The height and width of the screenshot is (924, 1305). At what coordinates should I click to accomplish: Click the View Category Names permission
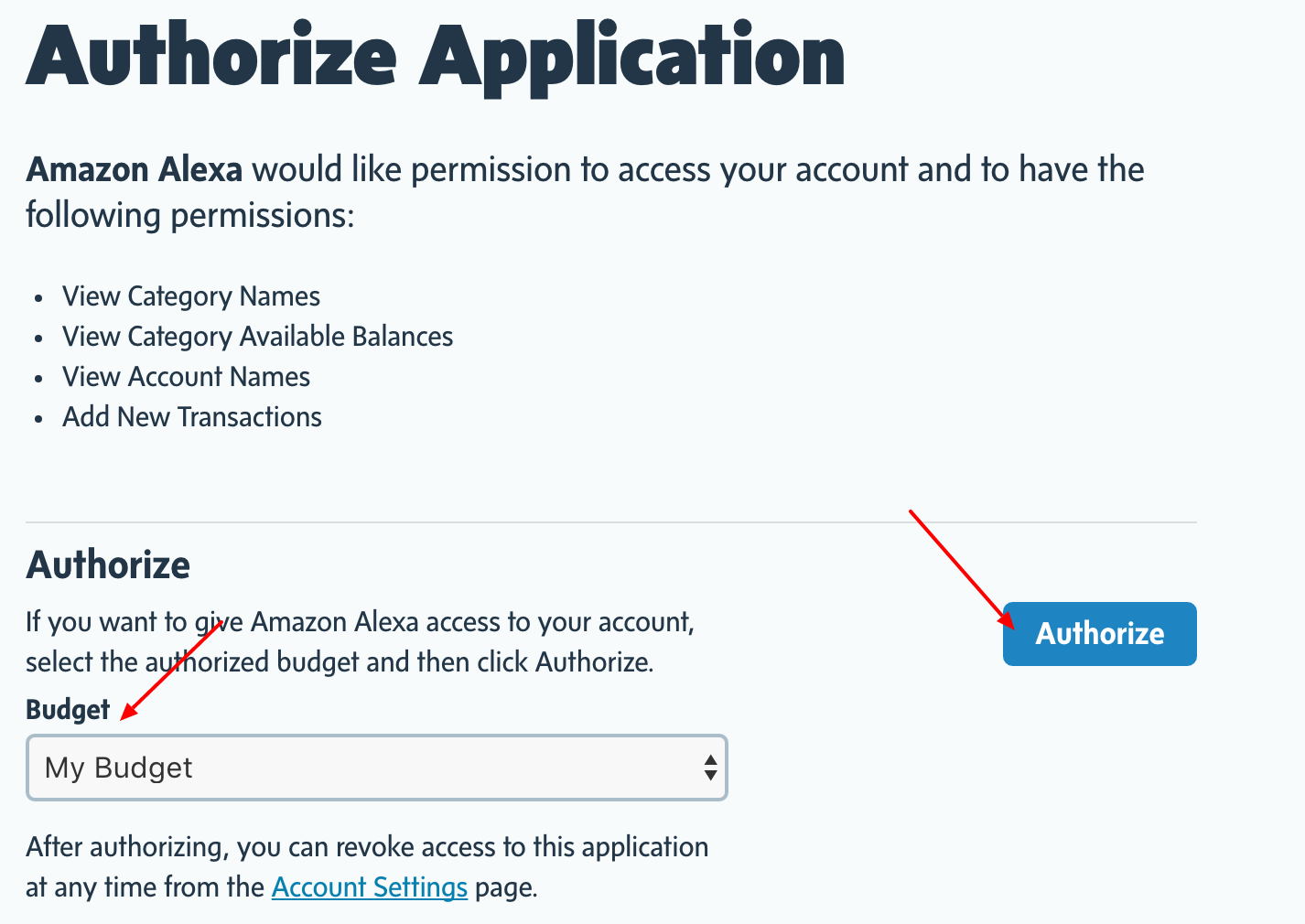tap(191, 296)
